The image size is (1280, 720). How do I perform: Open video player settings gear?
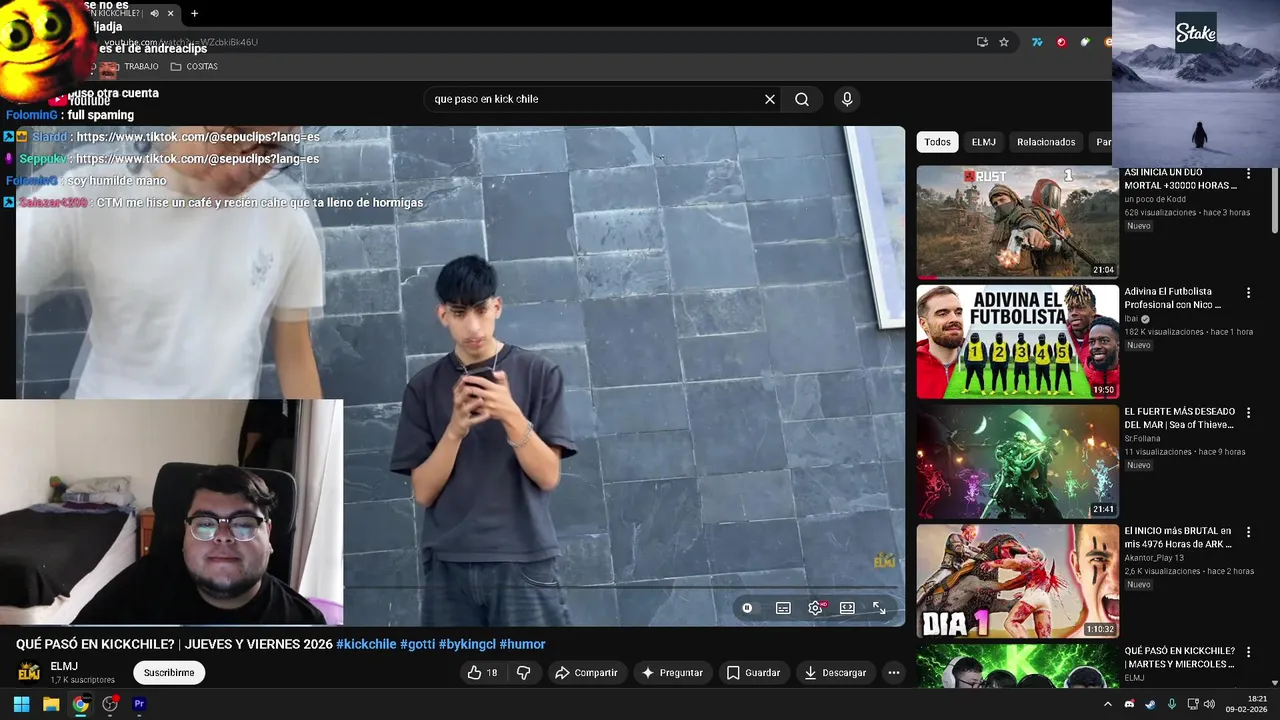tap(816, 608)
